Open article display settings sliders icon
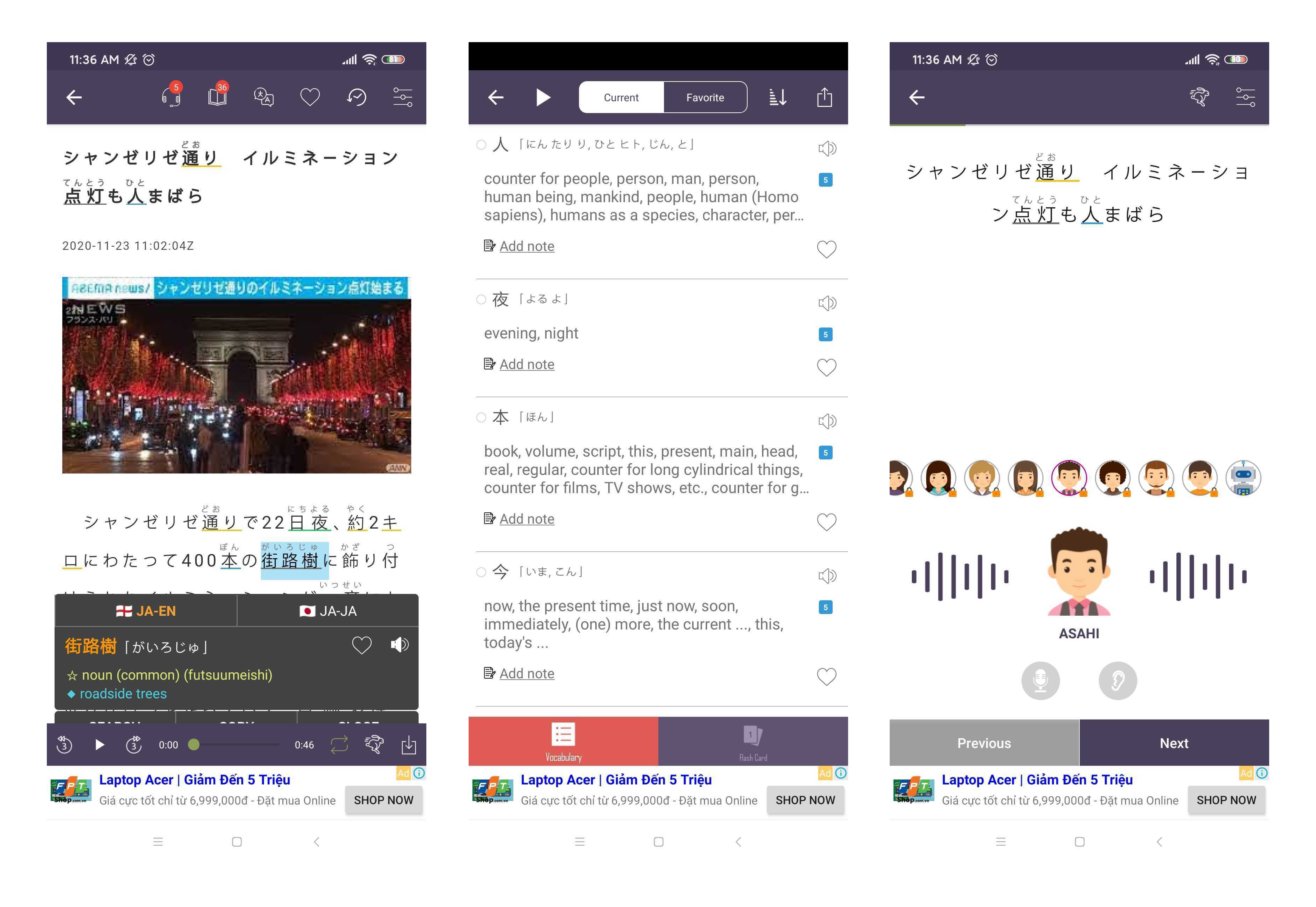 (x=403, y=97)
